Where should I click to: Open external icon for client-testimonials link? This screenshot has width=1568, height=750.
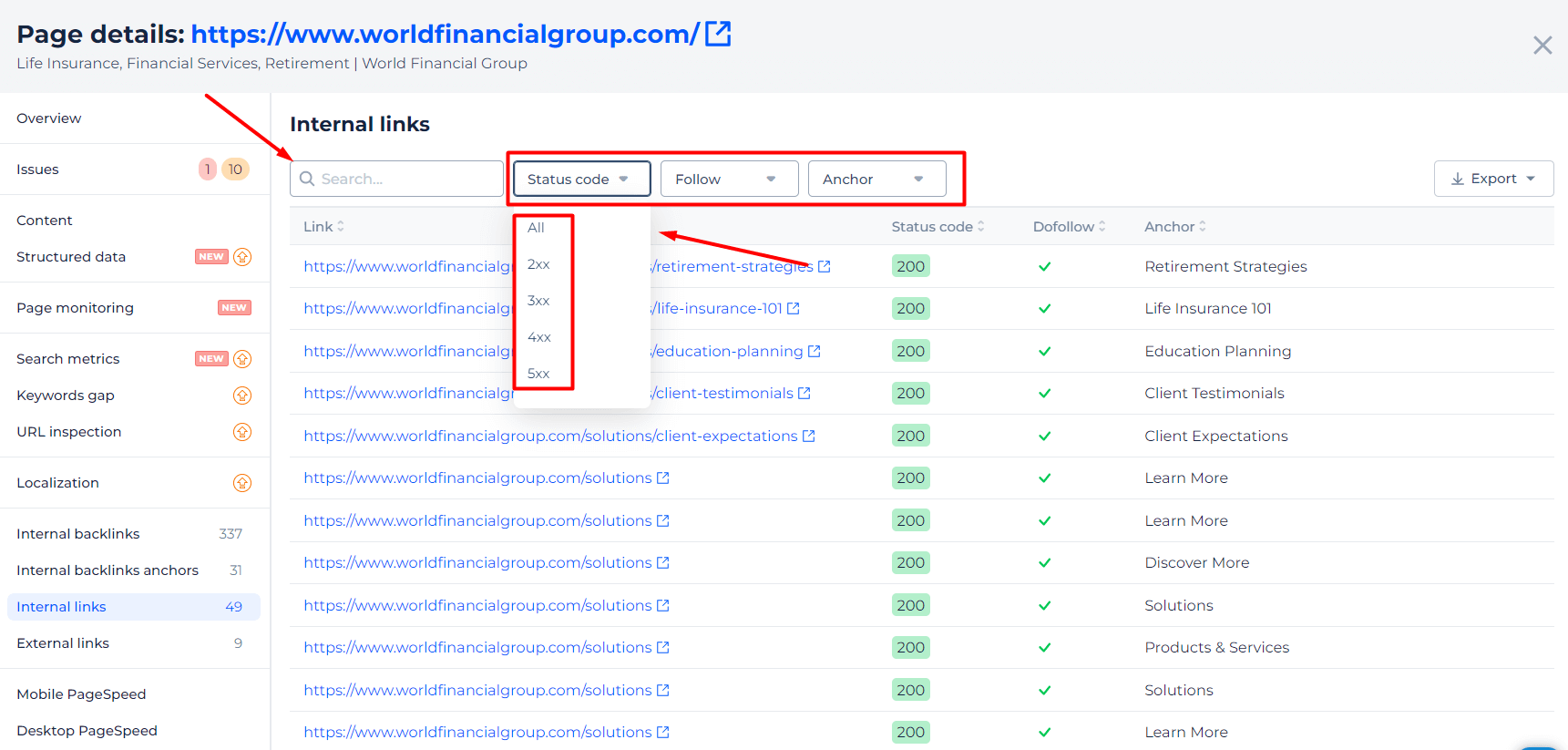pyautogui.click(x=804, y=393)
